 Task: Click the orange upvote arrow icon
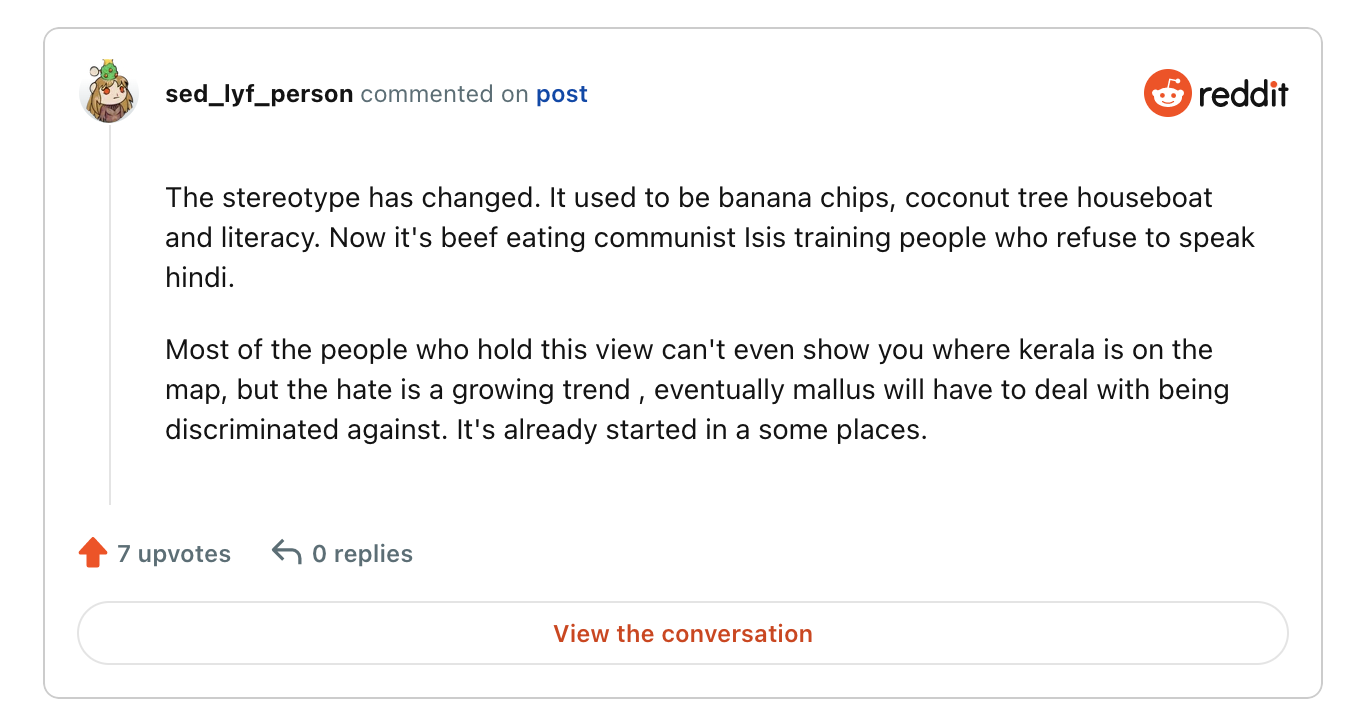point(93,553)
